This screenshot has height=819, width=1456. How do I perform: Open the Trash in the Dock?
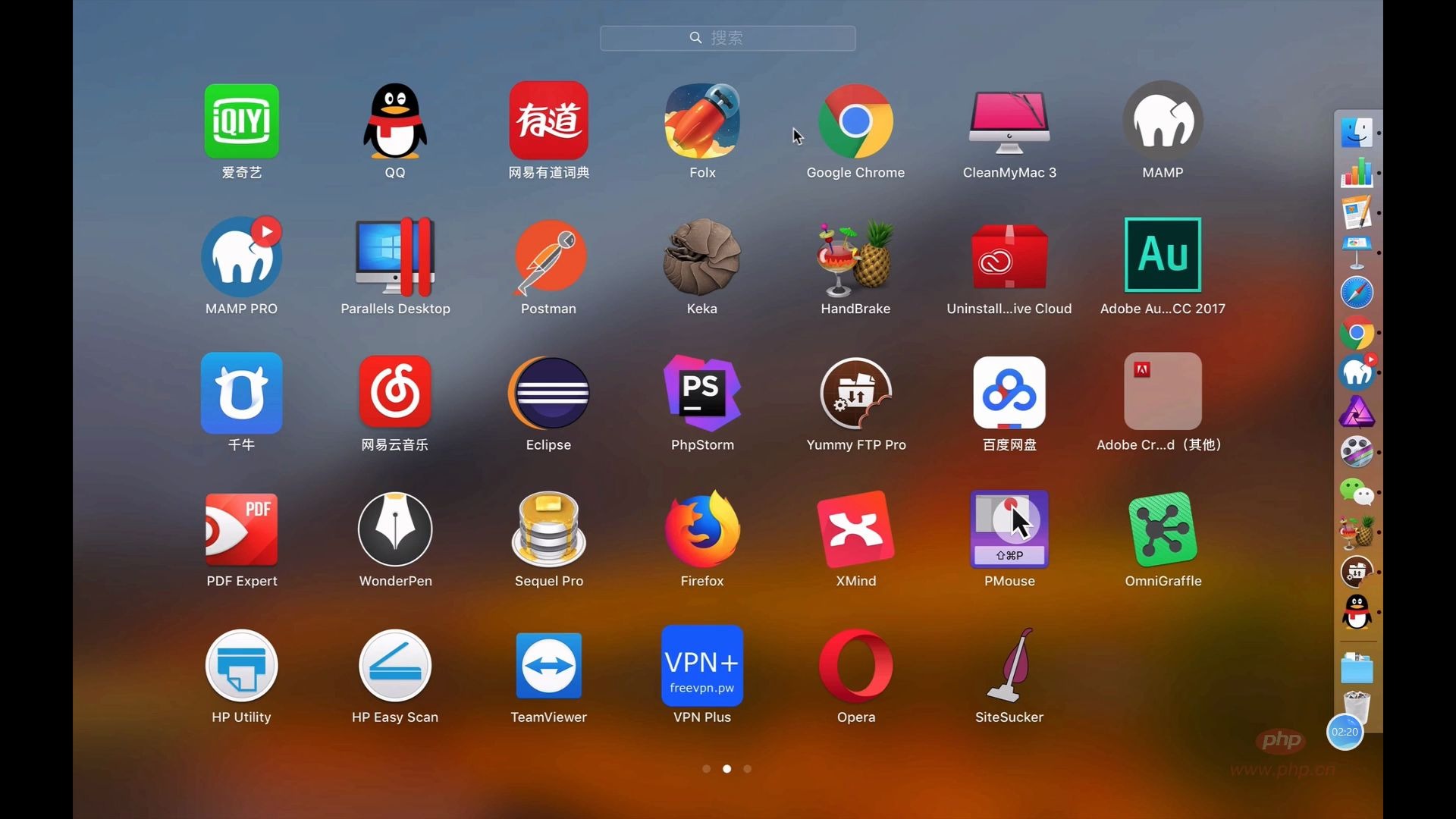pos(1357,705)
